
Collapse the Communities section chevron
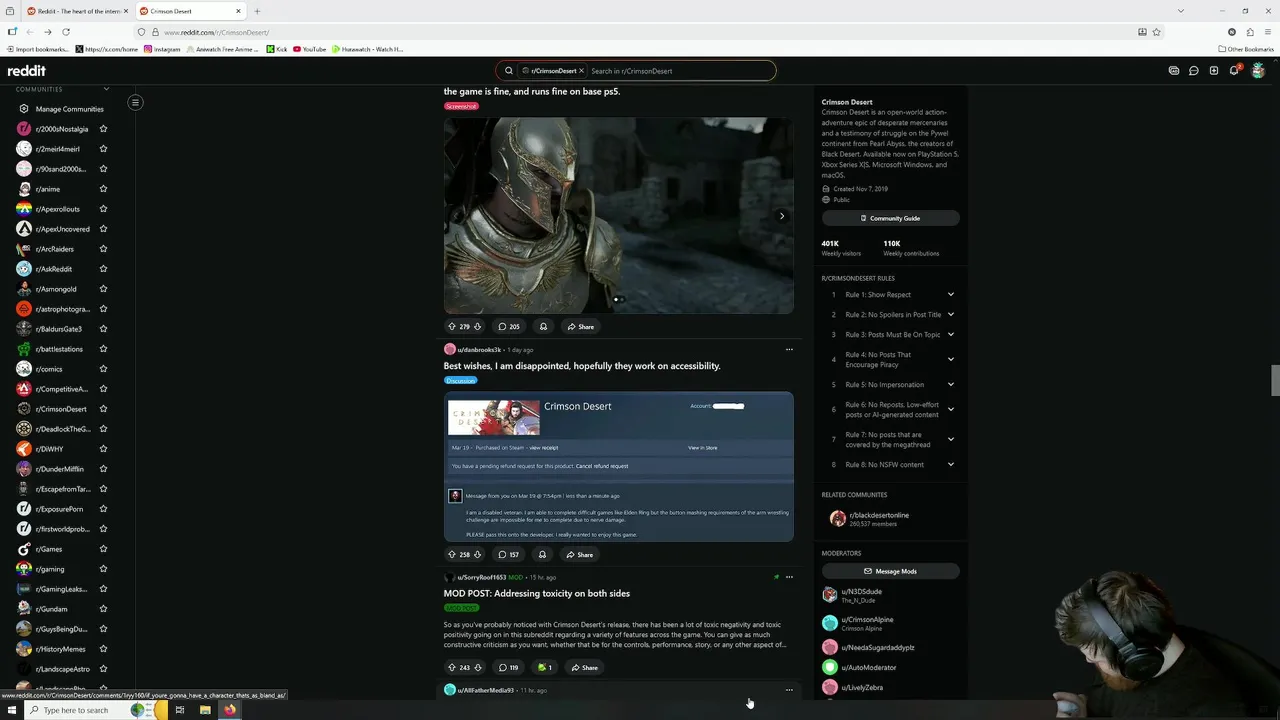pos(106,89)
